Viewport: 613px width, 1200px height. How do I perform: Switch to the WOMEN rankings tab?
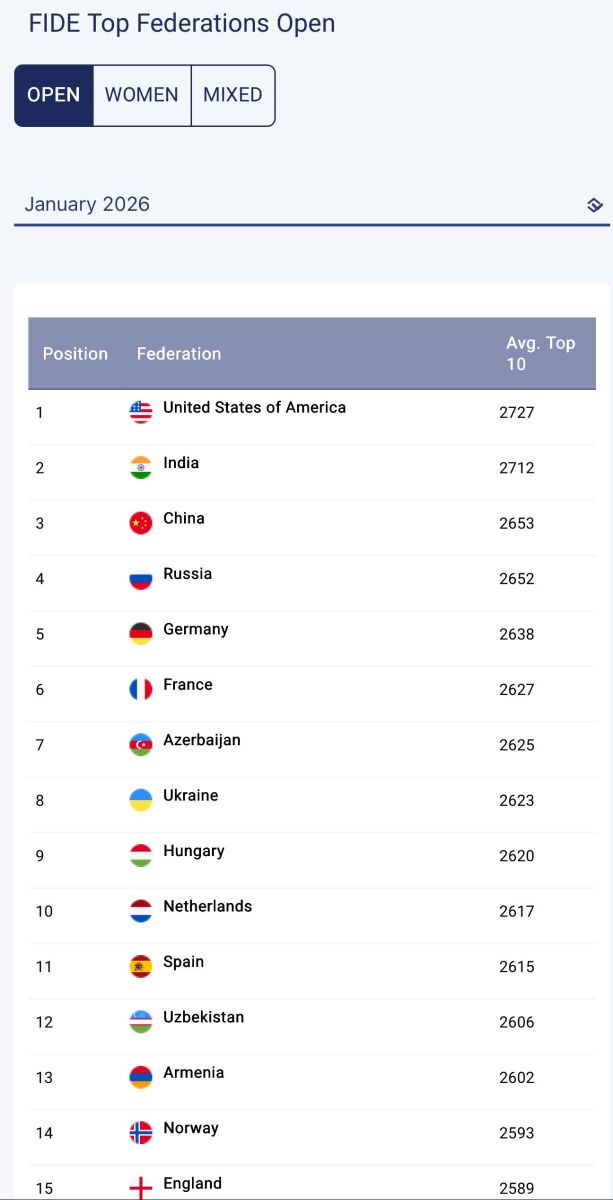(142, 95)
